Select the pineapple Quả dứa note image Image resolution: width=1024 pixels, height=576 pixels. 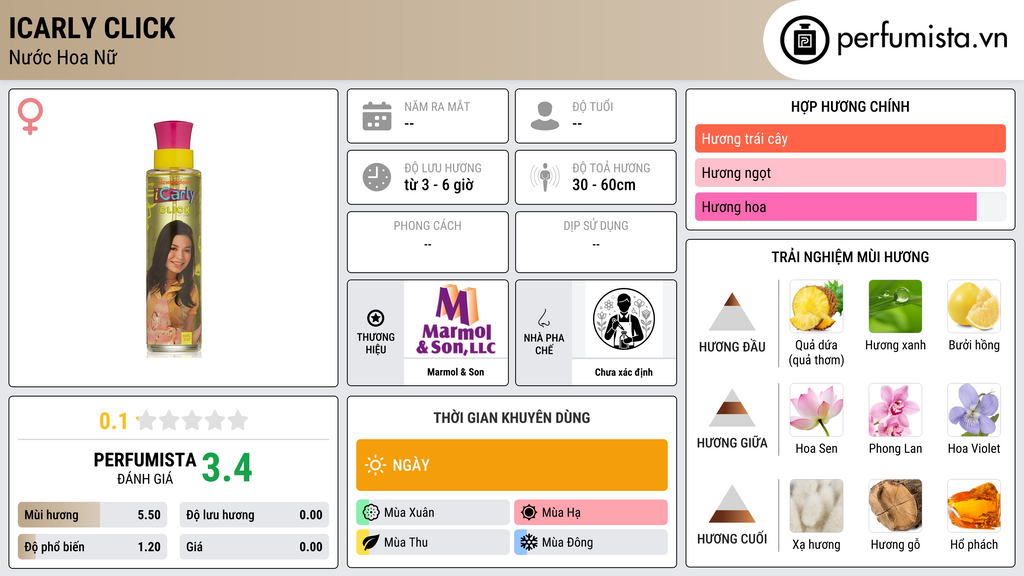[x=816, y=306]
